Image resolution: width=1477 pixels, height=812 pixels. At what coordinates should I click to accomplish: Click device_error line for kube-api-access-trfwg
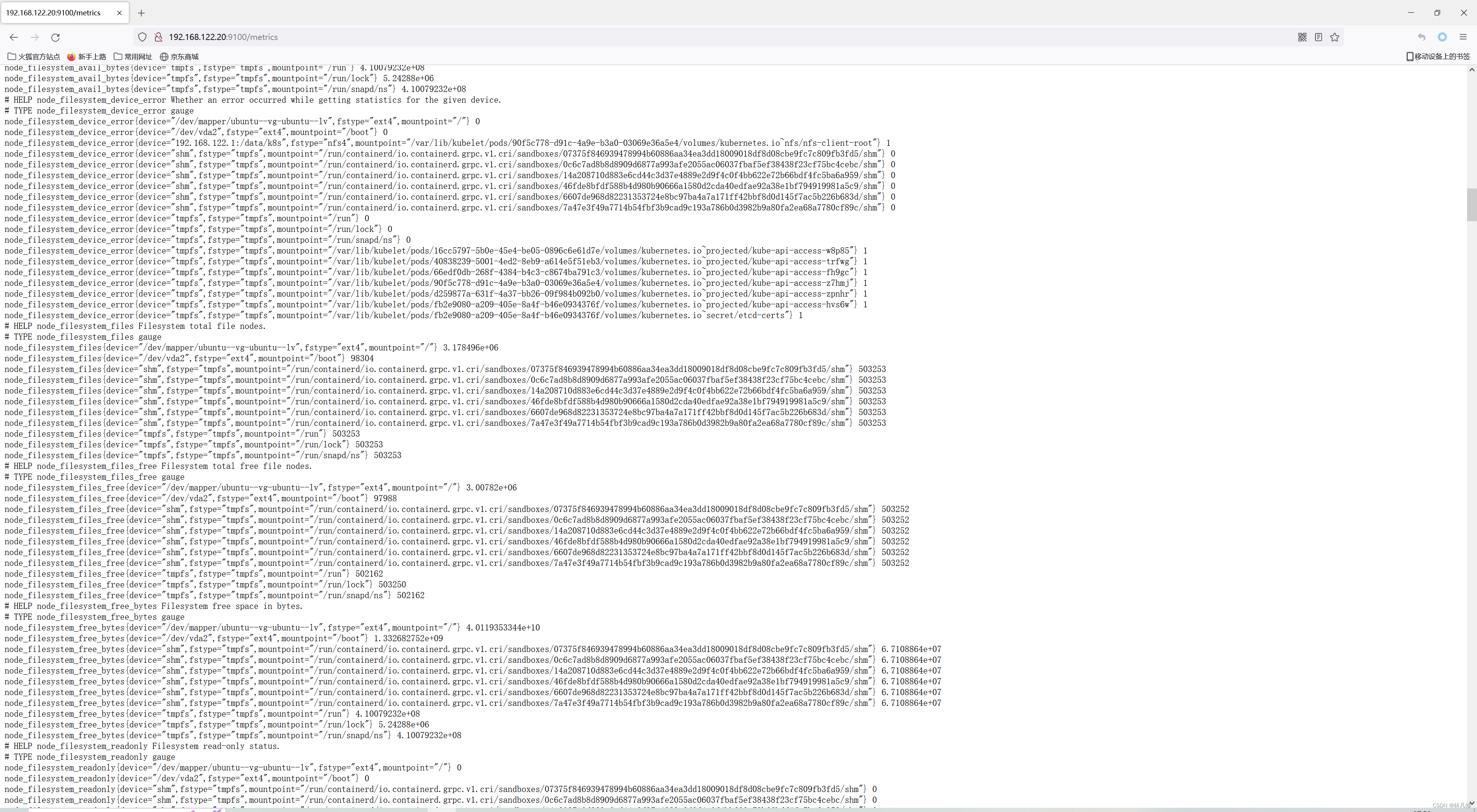click(x=436, y=262)
